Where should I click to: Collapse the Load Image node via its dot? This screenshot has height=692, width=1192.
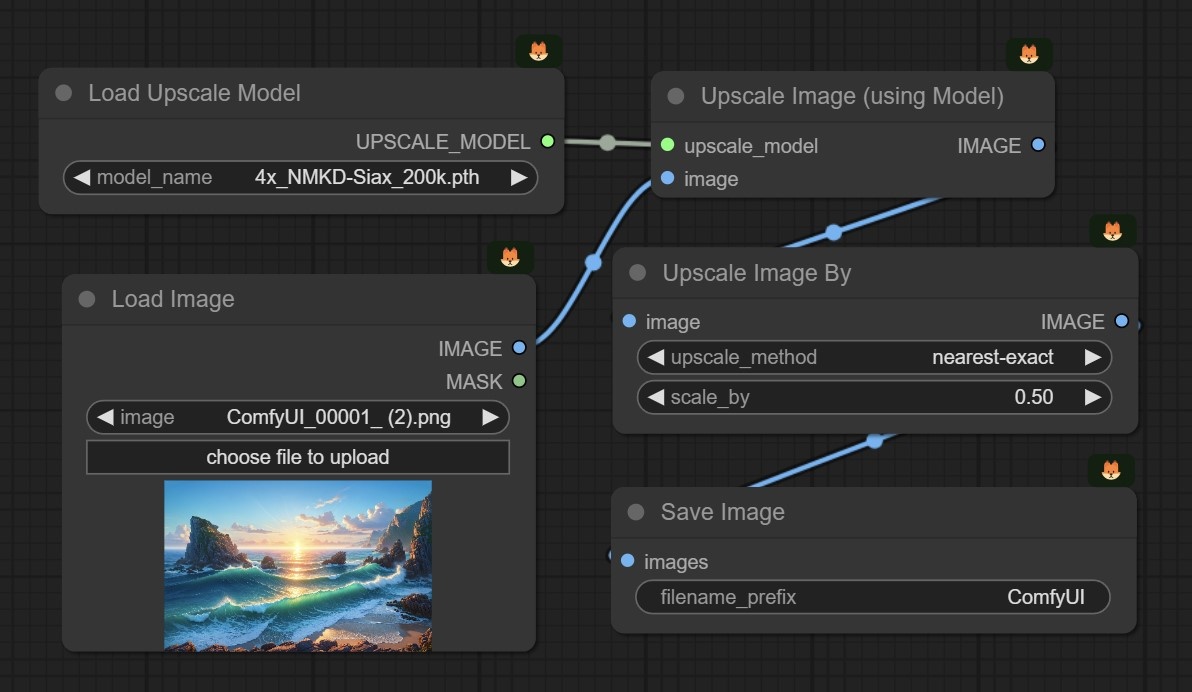tap(87, 299)
